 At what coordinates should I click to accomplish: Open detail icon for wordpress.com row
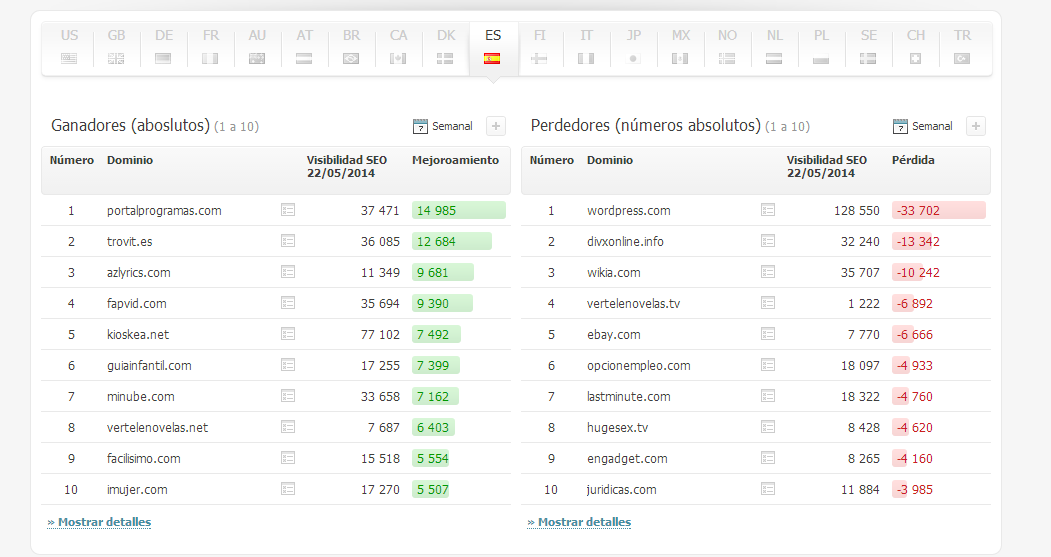coord(768,210)
